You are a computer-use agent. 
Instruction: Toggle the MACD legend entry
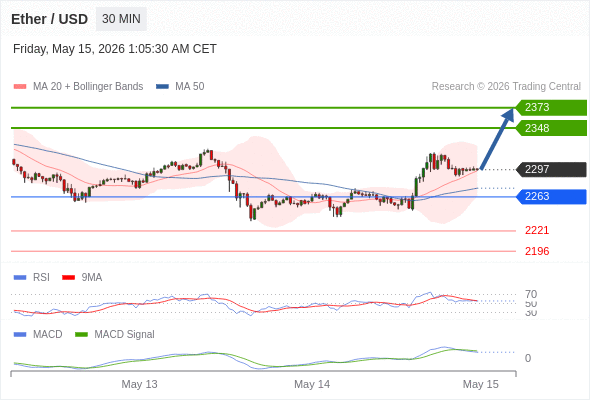pyautogui.click(x=38, y=334)
